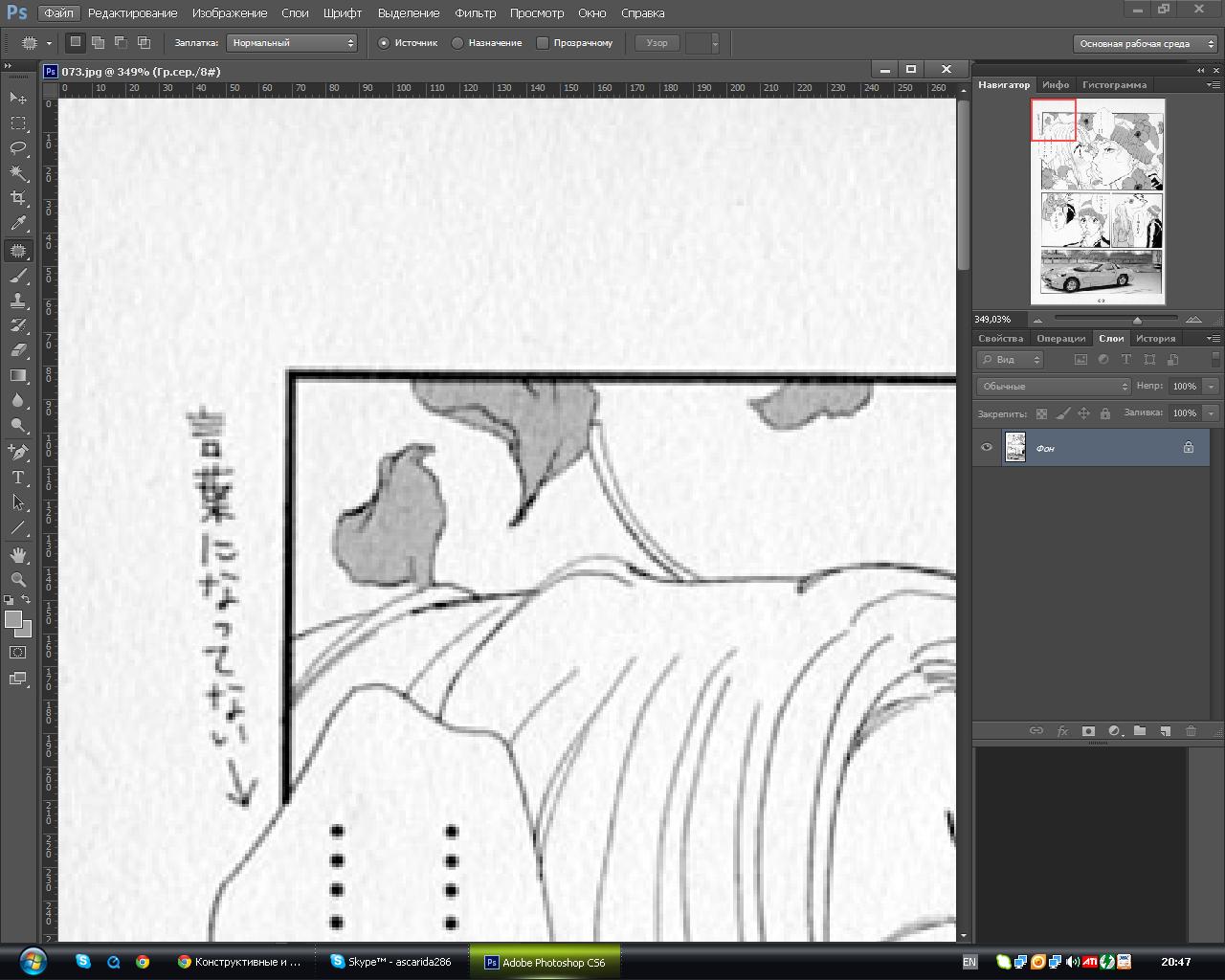The height and width of the screenshot is (980, 1225).
Task: Open the layer filter type dropdown Вид
Action: click(x=1011, y=360)
